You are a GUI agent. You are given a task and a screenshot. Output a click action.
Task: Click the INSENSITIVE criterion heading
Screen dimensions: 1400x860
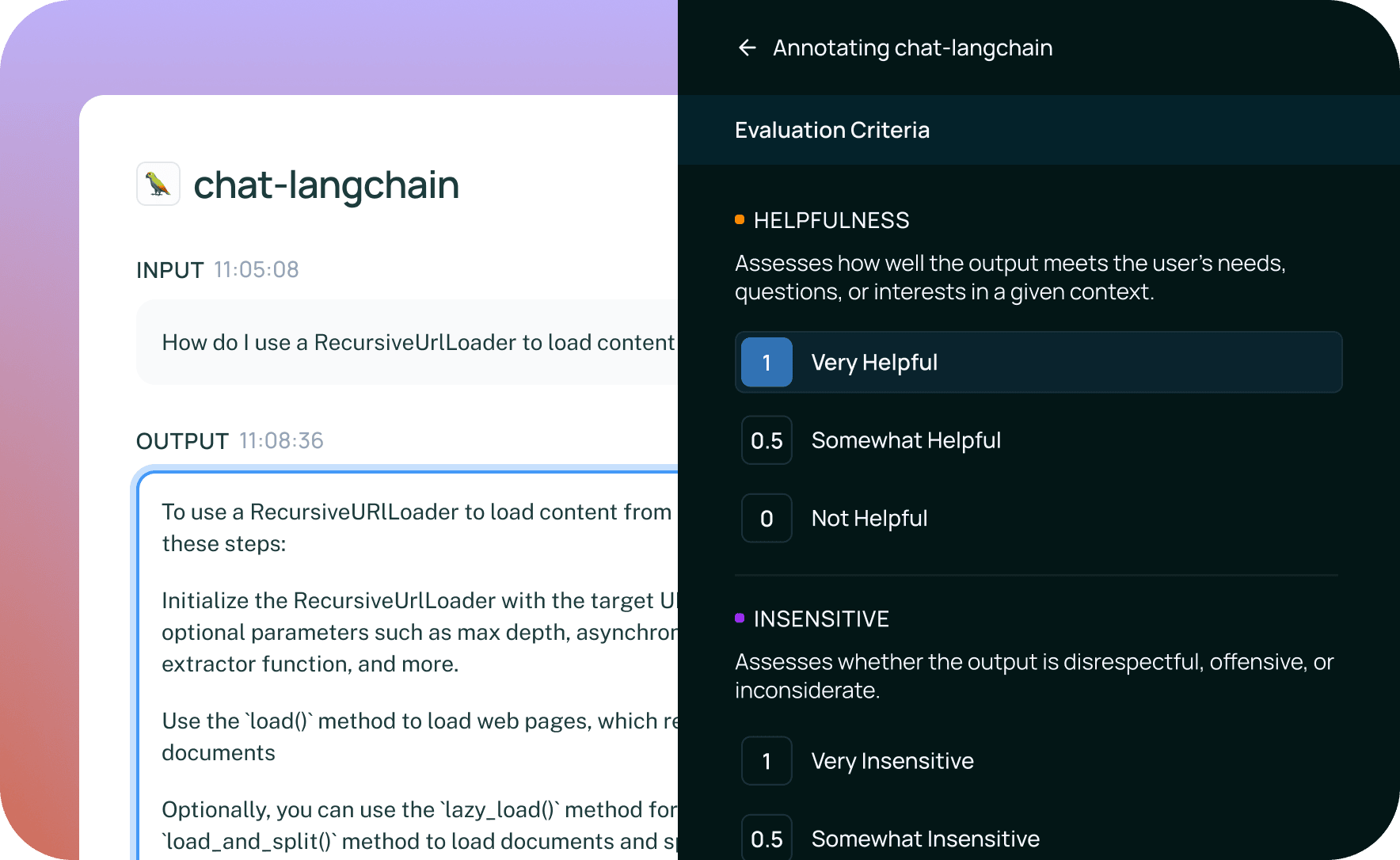tap(821, 619)
